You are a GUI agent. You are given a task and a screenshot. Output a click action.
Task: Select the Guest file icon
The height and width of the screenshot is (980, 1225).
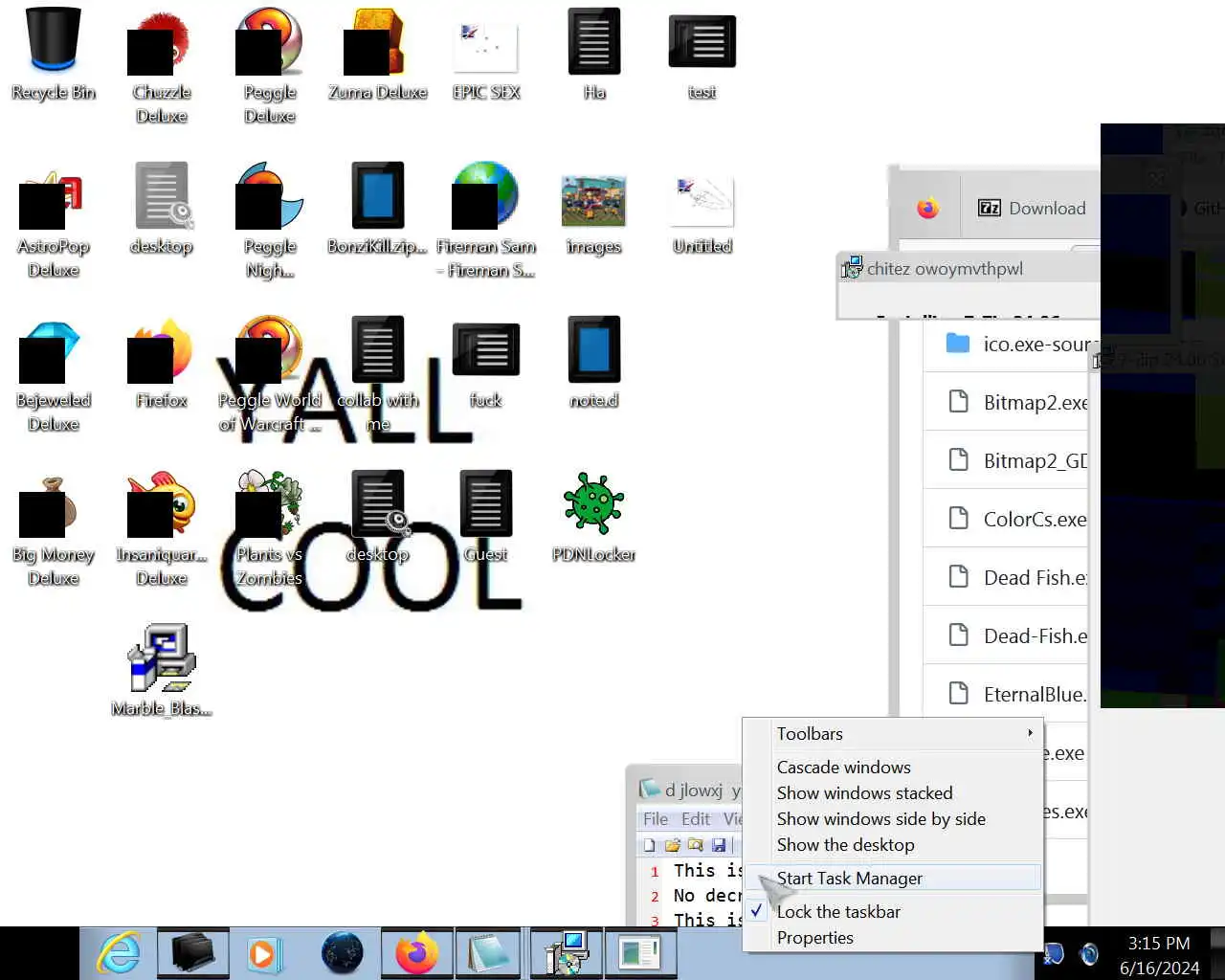click(x=486, y=518)
